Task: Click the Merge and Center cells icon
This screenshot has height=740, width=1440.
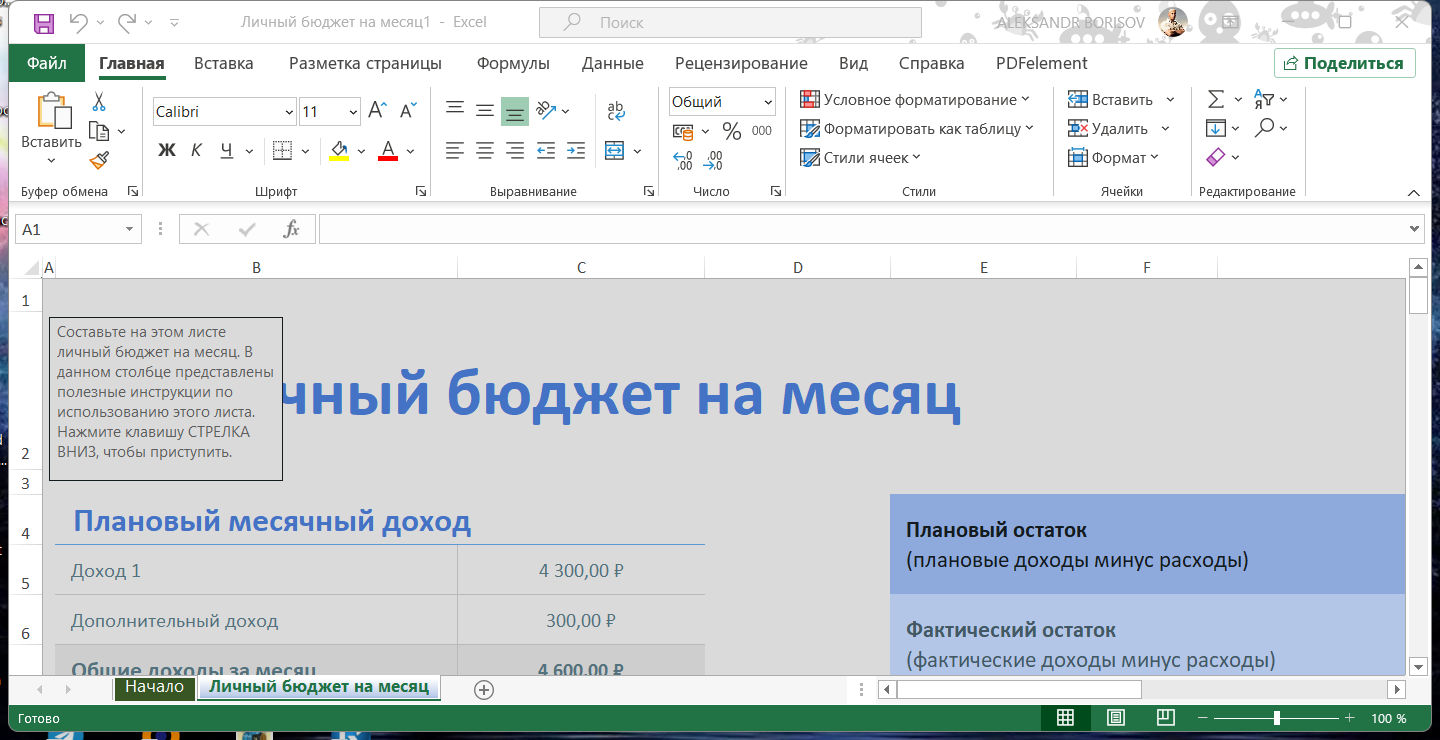Action: click(615, 151)
